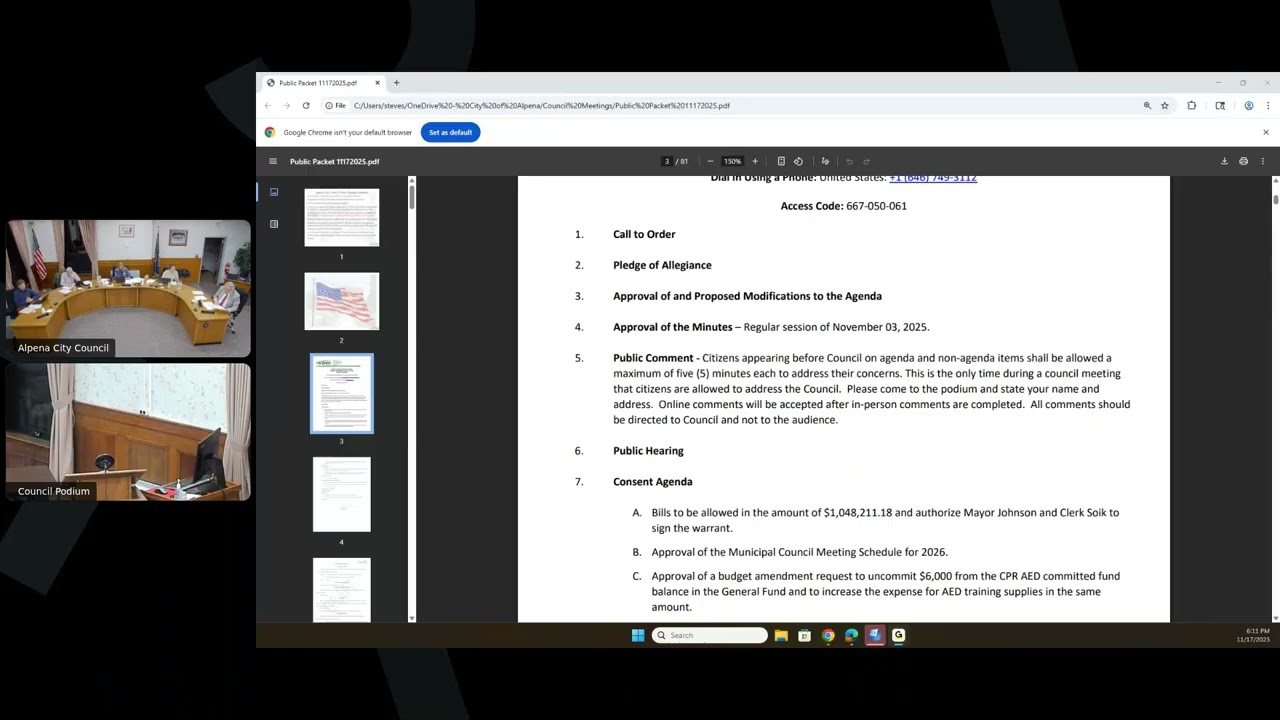
Task: Click the 'Public Comment -' agenda item
Action: [656, 358]
